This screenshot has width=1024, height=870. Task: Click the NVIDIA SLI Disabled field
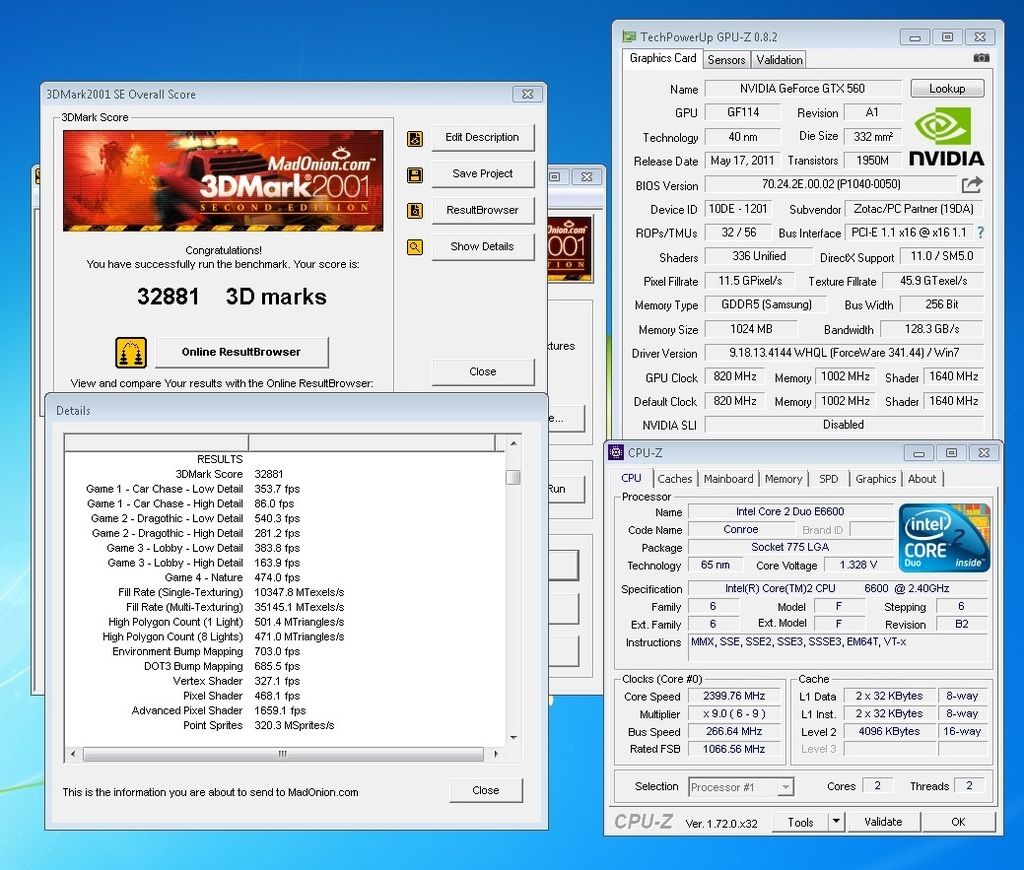coord(844,425)
